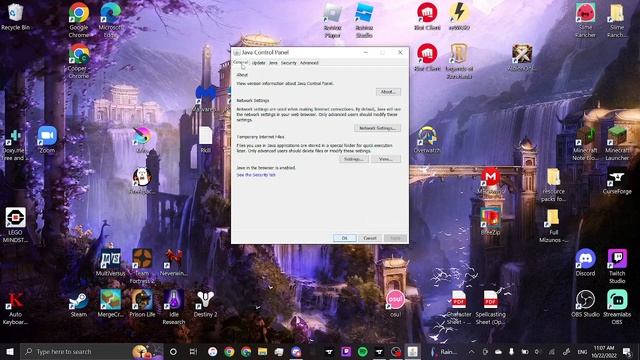Select the General tab
The image size is (640, 360).
[x=240, y=62]
